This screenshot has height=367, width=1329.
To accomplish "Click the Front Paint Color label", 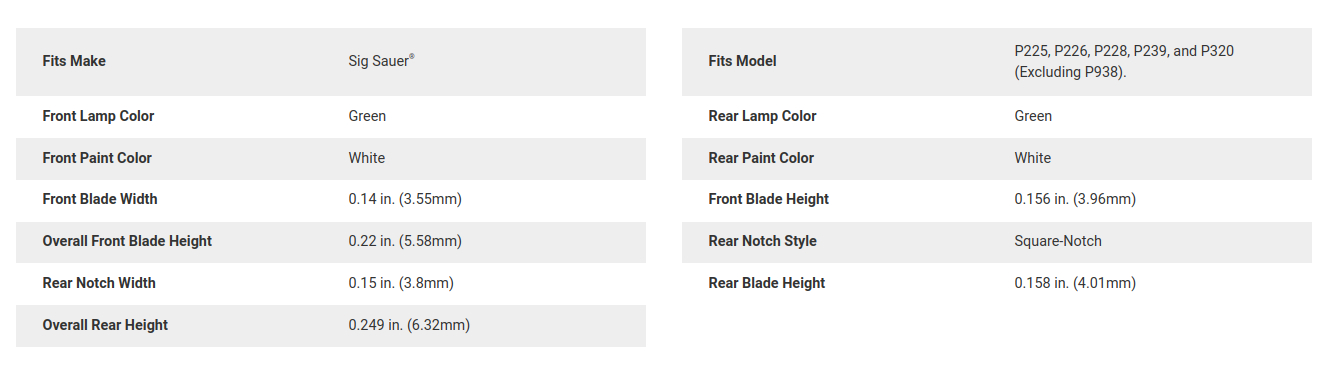I will pos(97,158).
